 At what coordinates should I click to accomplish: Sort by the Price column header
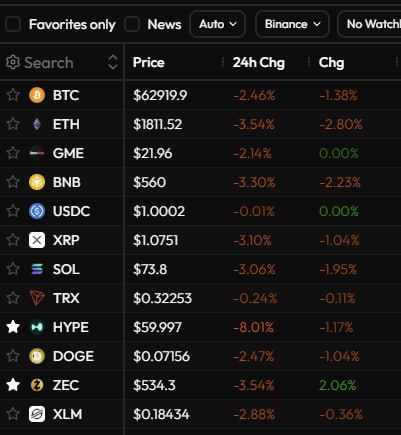(149, 63)
